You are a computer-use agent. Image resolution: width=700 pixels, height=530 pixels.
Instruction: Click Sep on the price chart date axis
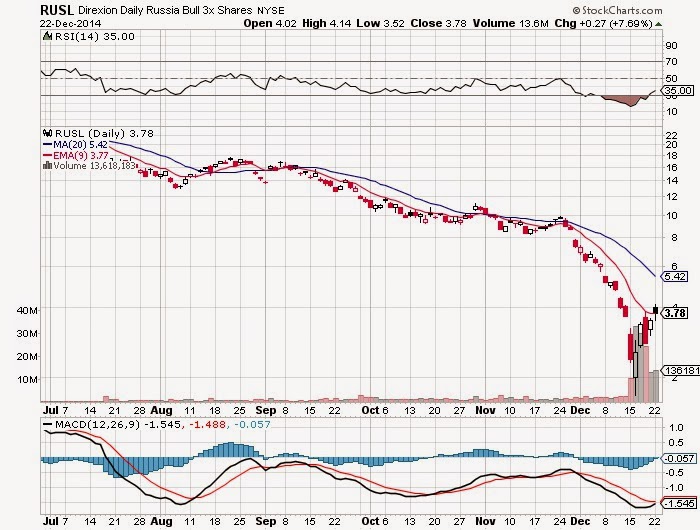pyautogui.click(x=266, y=410)
